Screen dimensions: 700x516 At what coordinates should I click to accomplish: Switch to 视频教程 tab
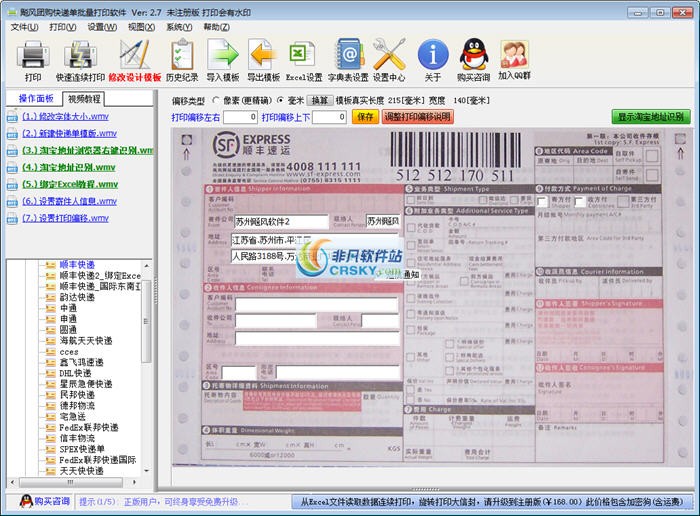[84, 99]
